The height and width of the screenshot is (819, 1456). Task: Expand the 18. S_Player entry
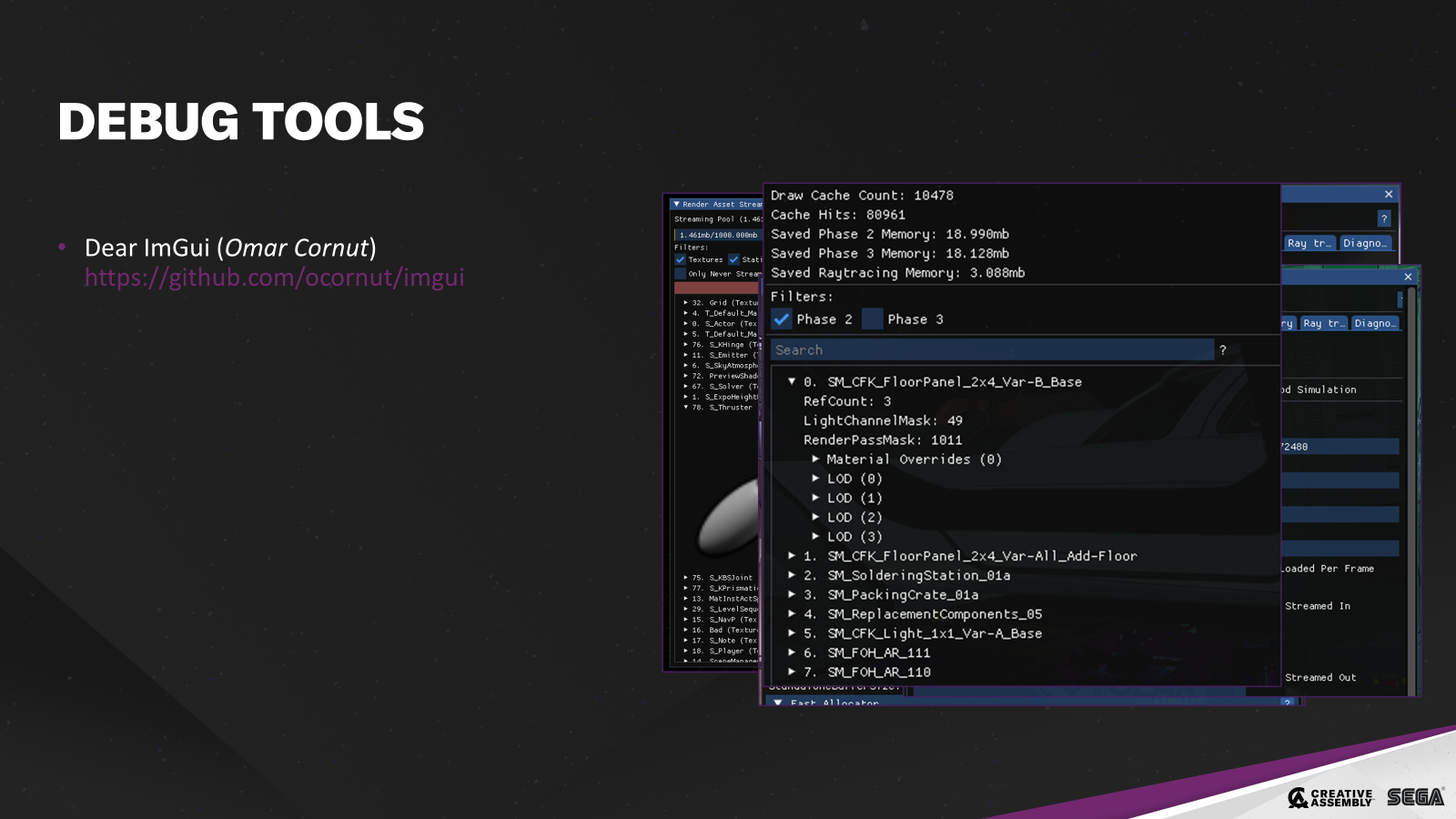coord(686,651)
